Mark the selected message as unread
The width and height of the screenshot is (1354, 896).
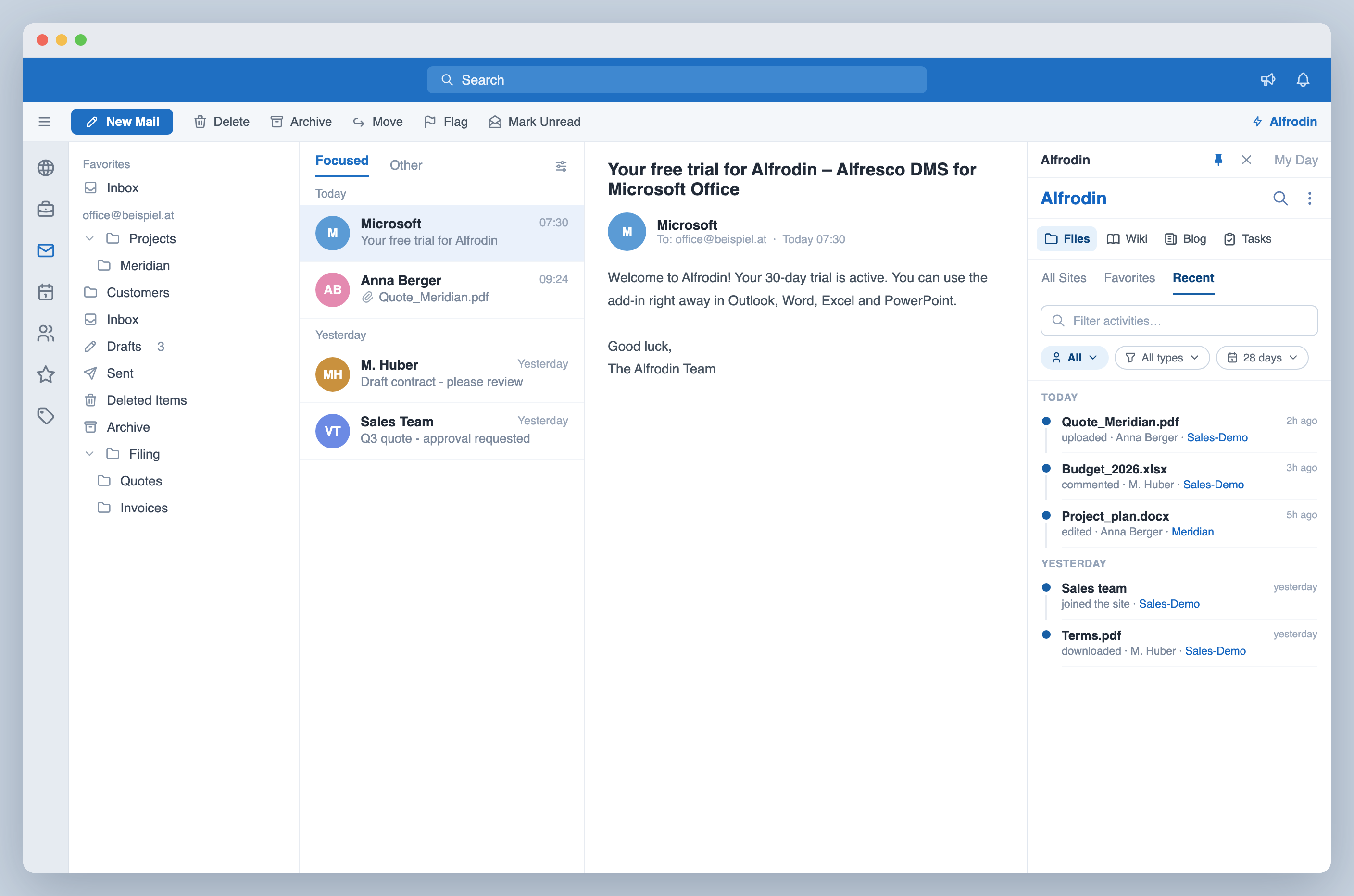coord(534,122)
